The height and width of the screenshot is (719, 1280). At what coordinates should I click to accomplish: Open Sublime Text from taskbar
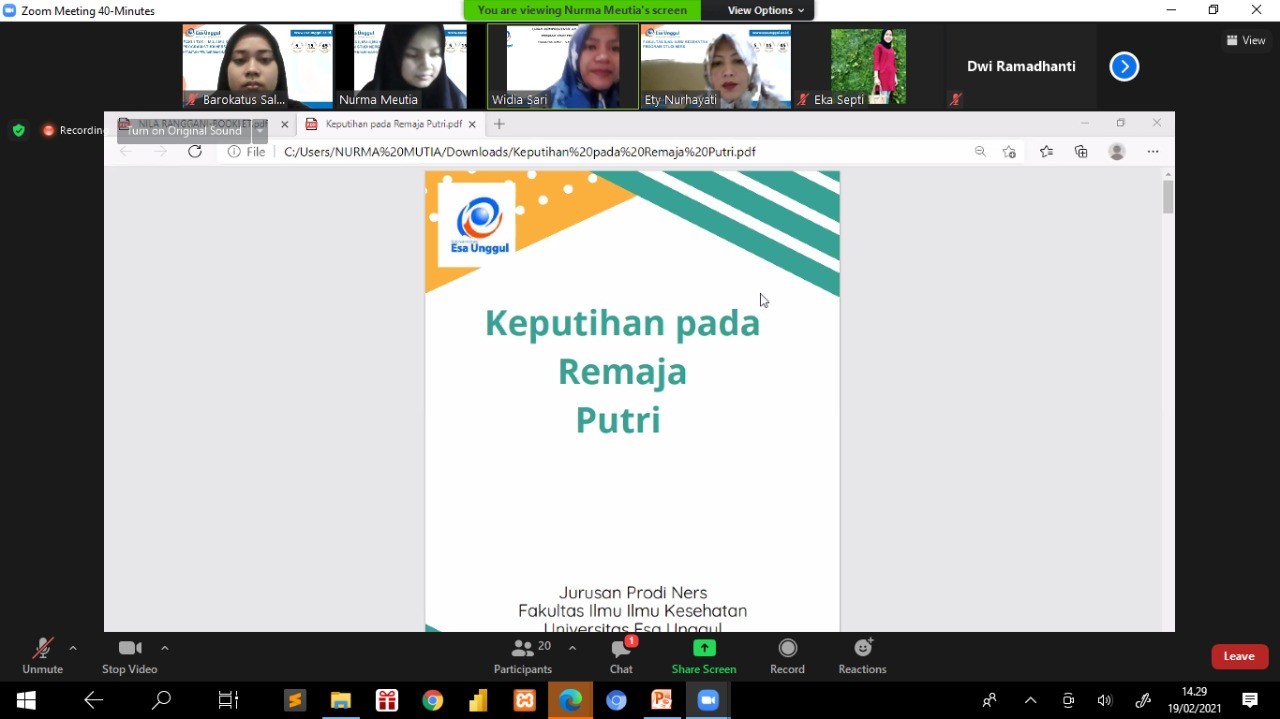click(x=294, y=700)
